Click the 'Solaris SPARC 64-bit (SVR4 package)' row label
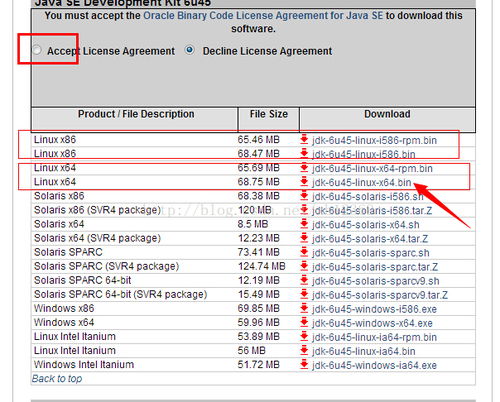The width and height of the screenshot is (500, 402). (121, 294)
